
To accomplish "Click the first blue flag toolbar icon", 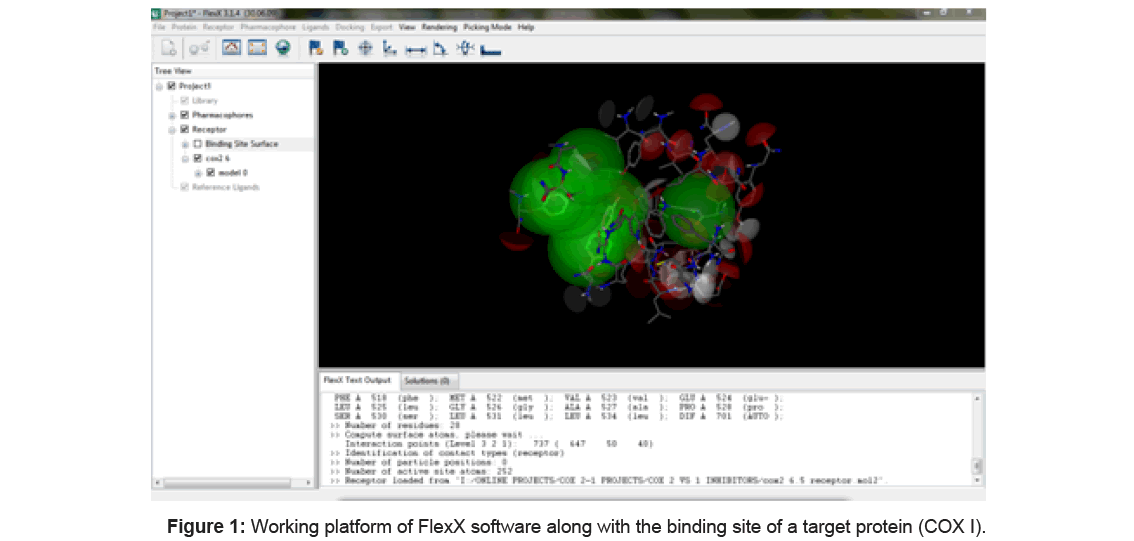I will click(316, 48).
